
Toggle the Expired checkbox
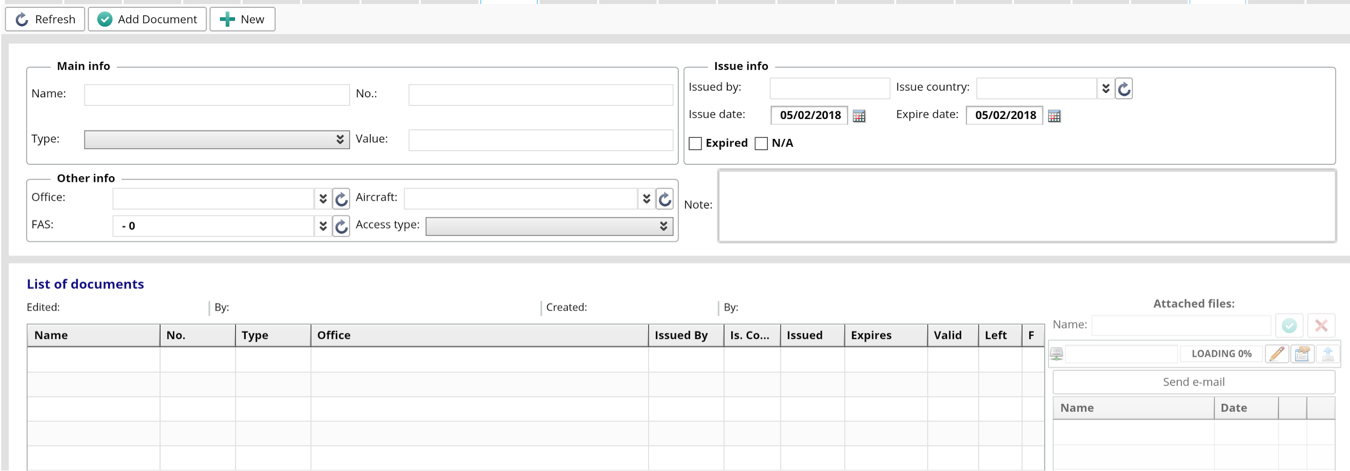click(x=695, y=143)
